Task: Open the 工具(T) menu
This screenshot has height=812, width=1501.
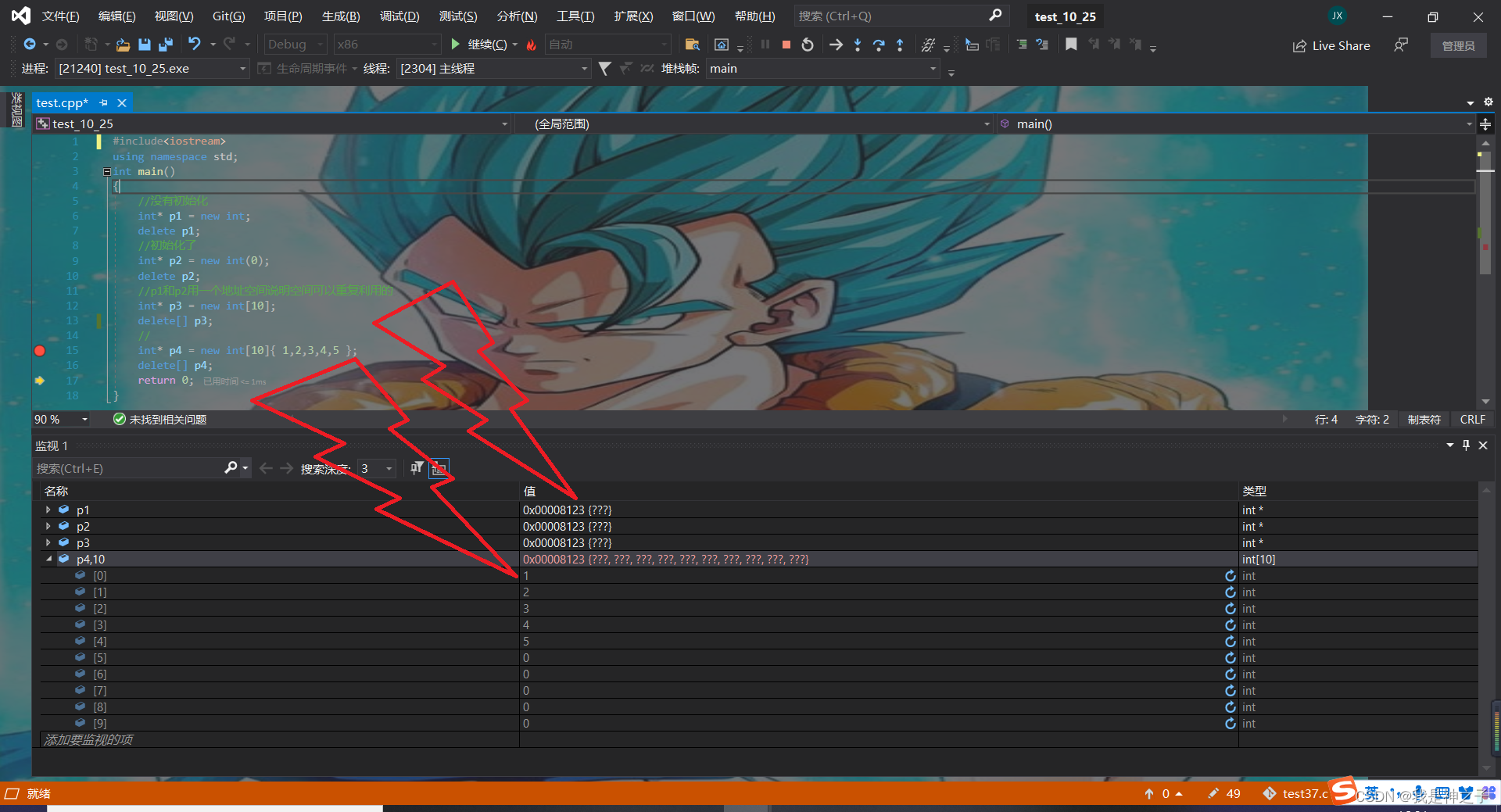Action: pyautogui.click(x=575, y=16)
